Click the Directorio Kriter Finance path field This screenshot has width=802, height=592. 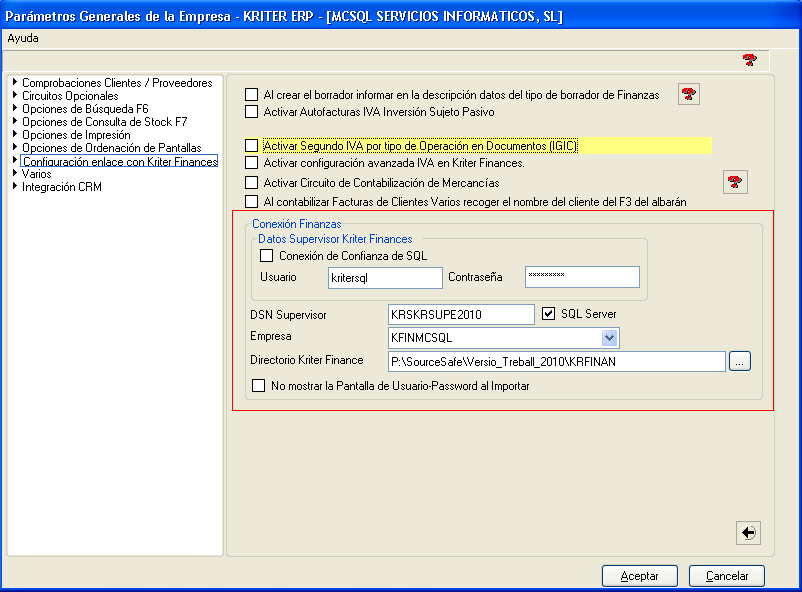coord(556,361)
